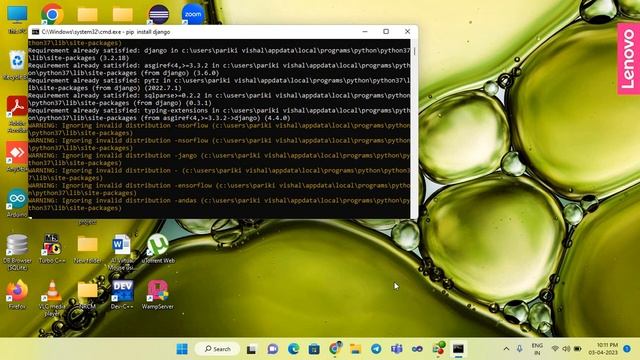
Task: Open the cmd.exe title bar system icon
Action: (x=36, y=32)
